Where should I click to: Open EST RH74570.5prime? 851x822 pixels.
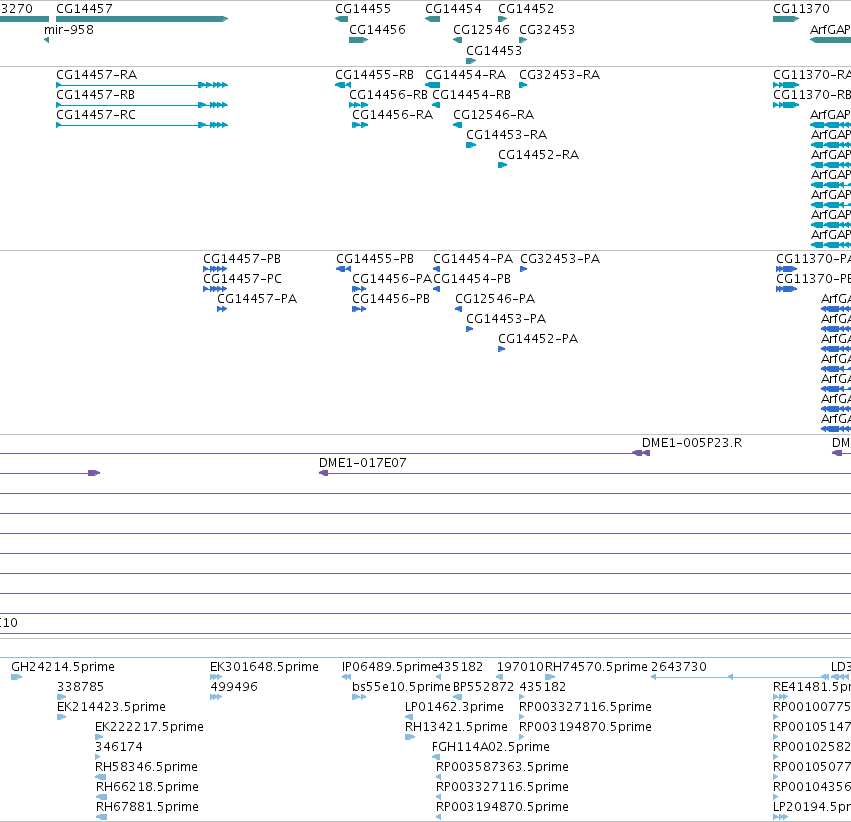pyautogui.click(x=596, y=666)
